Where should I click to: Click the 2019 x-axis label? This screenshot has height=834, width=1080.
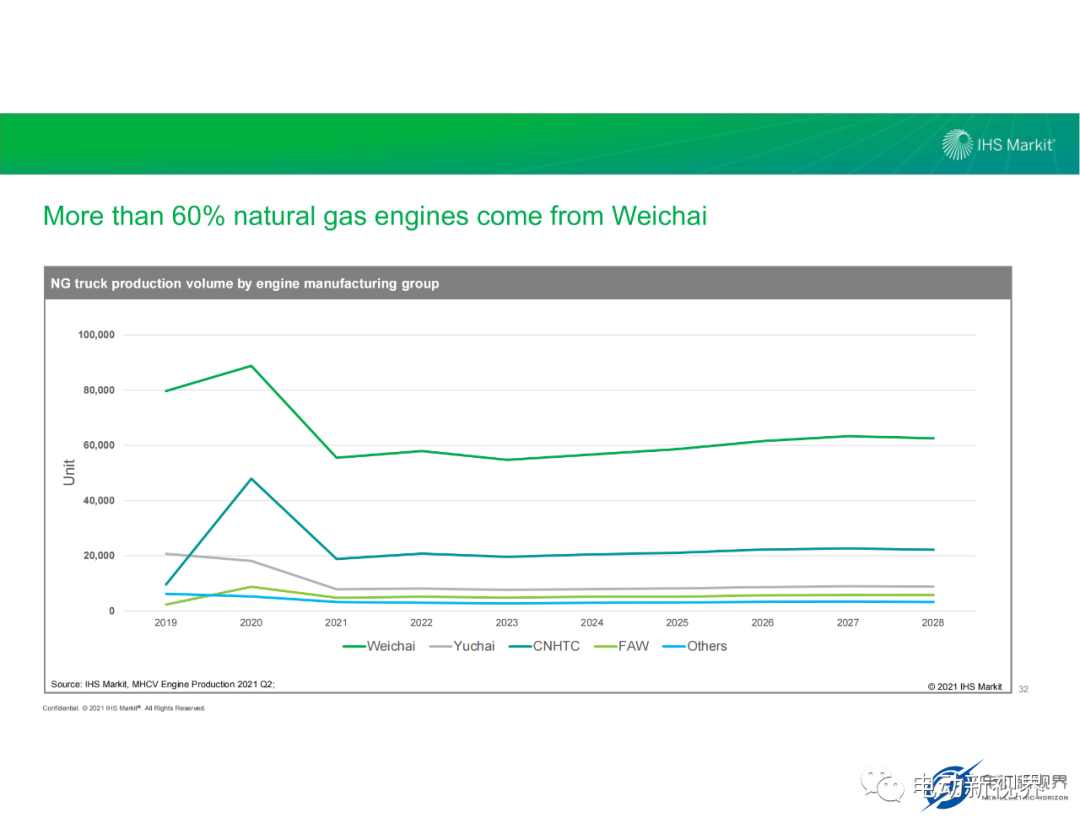pos(165,623)
